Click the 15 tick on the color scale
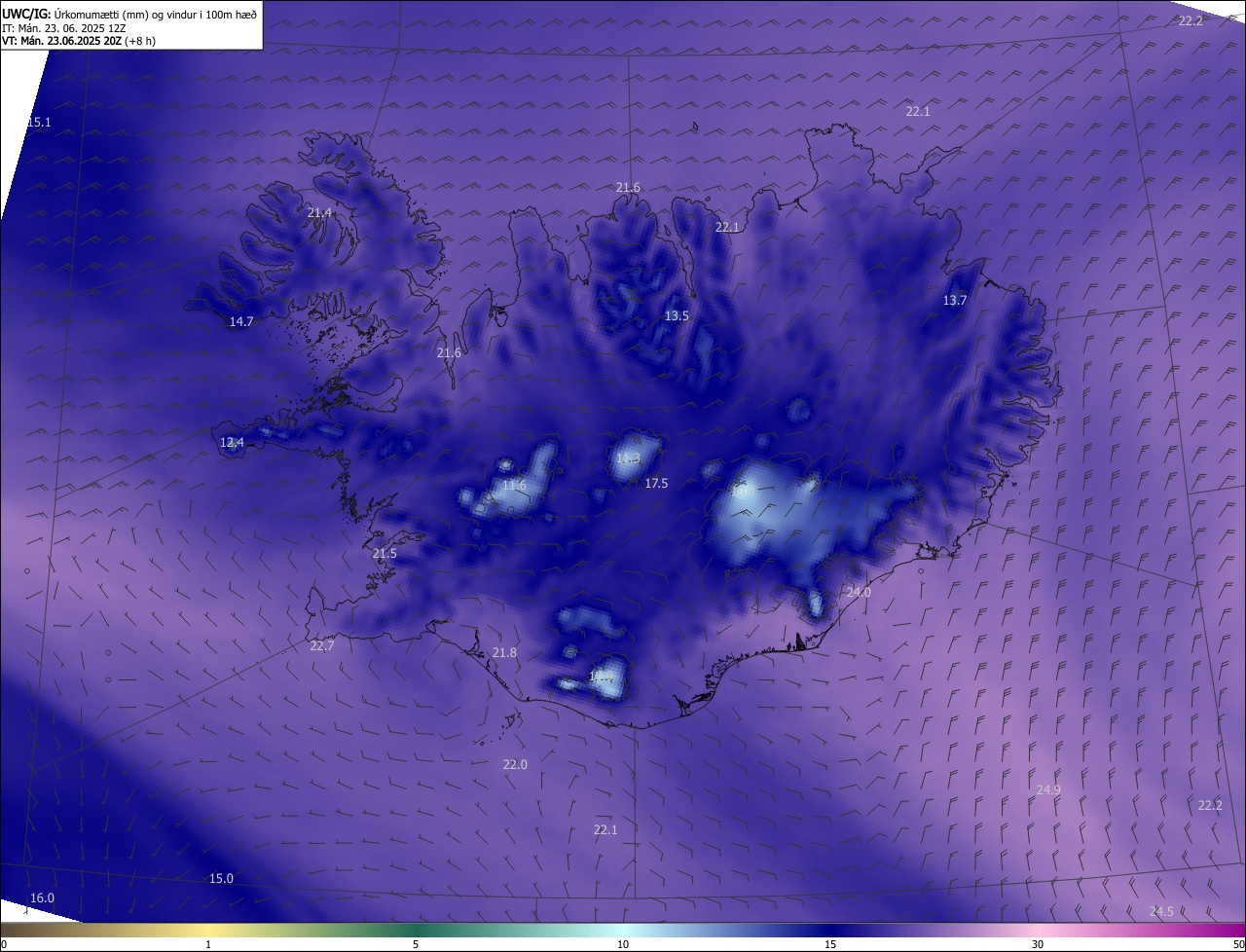This screenshot has height=952, width=1246. point(830,944)
